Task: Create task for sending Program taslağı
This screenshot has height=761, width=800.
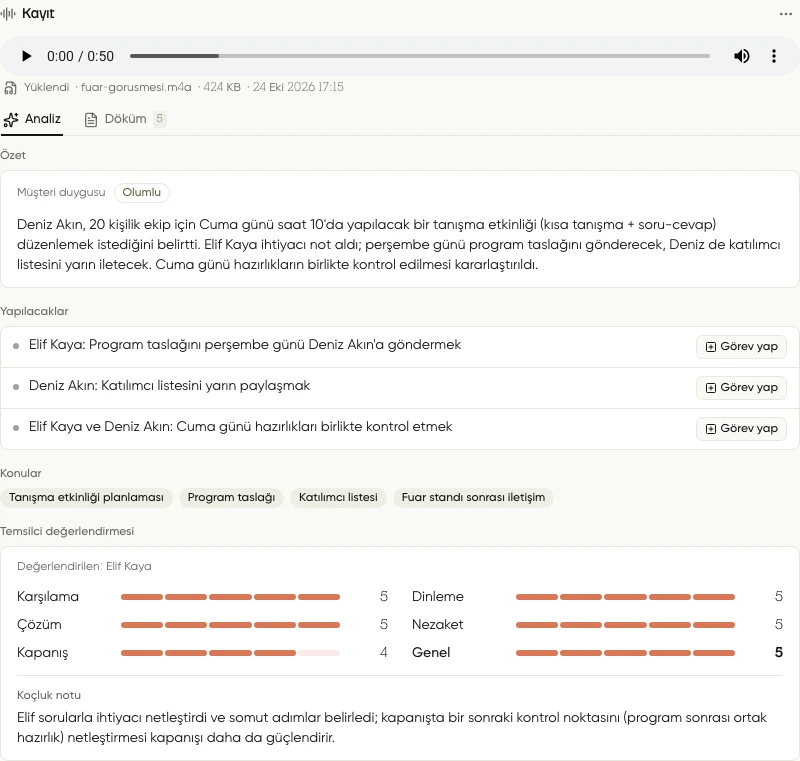Action: click(741, 347)
